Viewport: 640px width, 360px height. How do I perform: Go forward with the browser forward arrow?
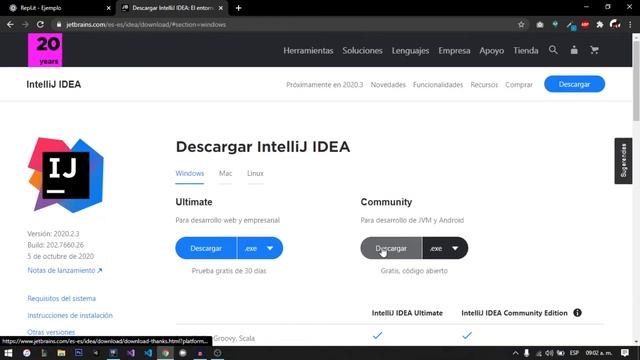point(25,24)
